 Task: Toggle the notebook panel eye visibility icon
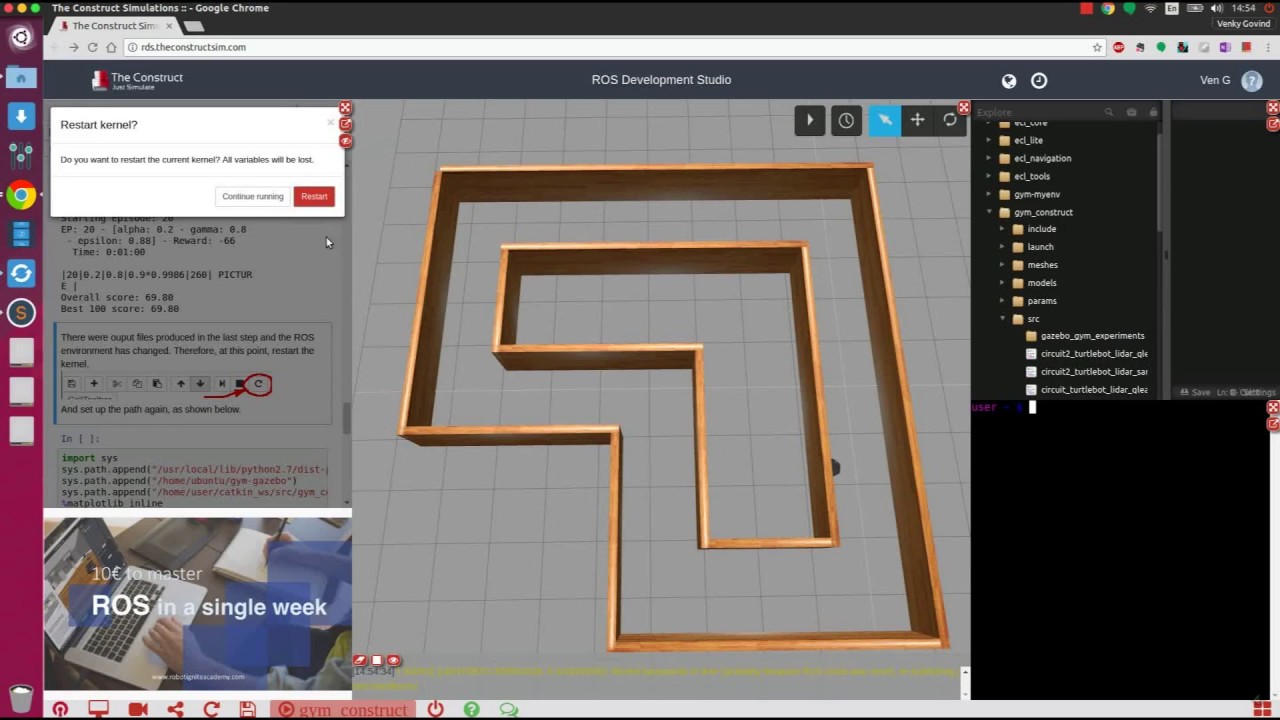click(345, 141)
